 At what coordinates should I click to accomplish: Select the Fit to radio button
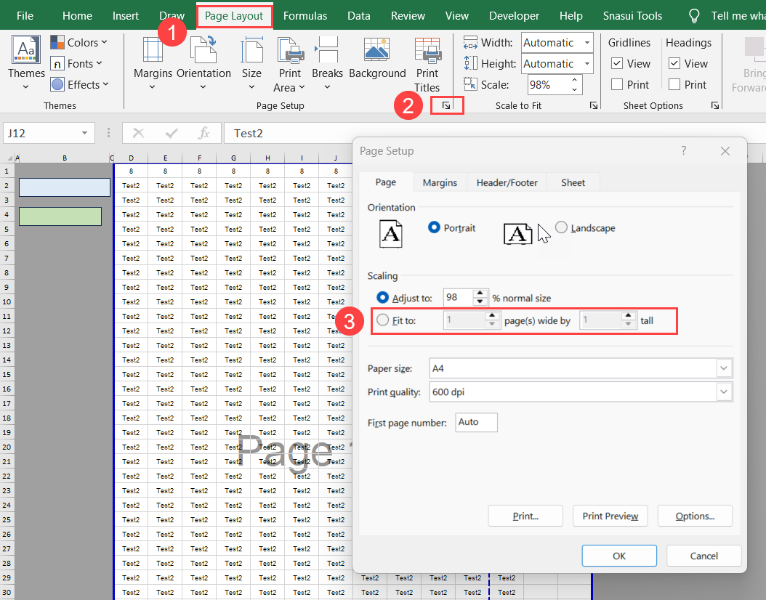coord(383,320)
